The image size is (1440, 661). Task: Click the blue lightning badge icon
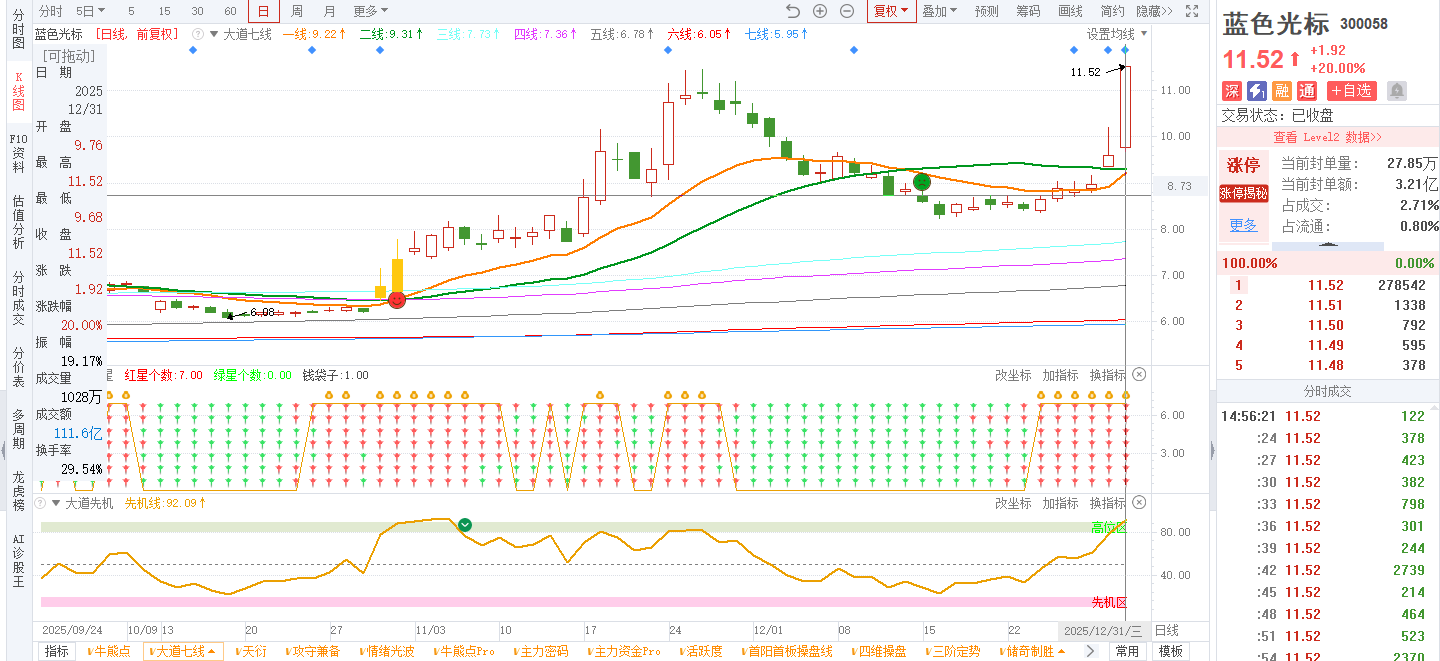[x=1257, y=91]
